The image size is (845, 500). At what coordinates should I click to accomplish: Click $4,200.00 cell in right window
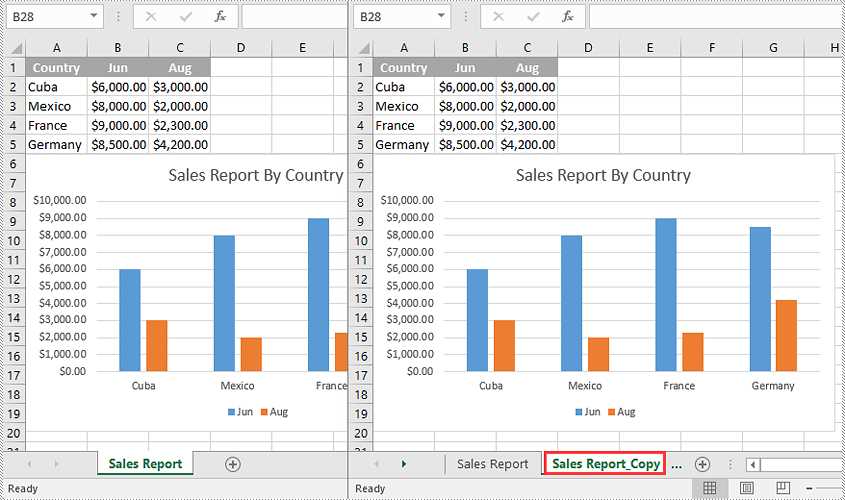(527, 144)
